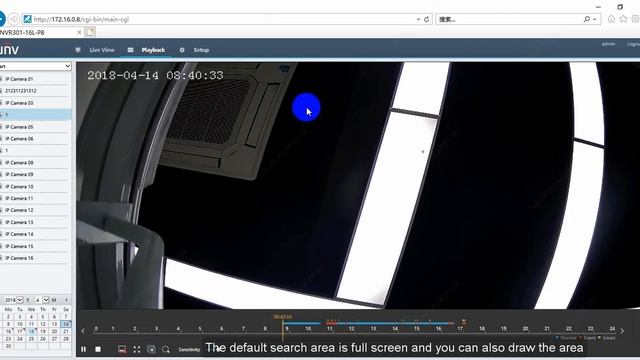Screen dimensions: 640x360
Task: Select camera 212311231312
Action: click(36, 91)
